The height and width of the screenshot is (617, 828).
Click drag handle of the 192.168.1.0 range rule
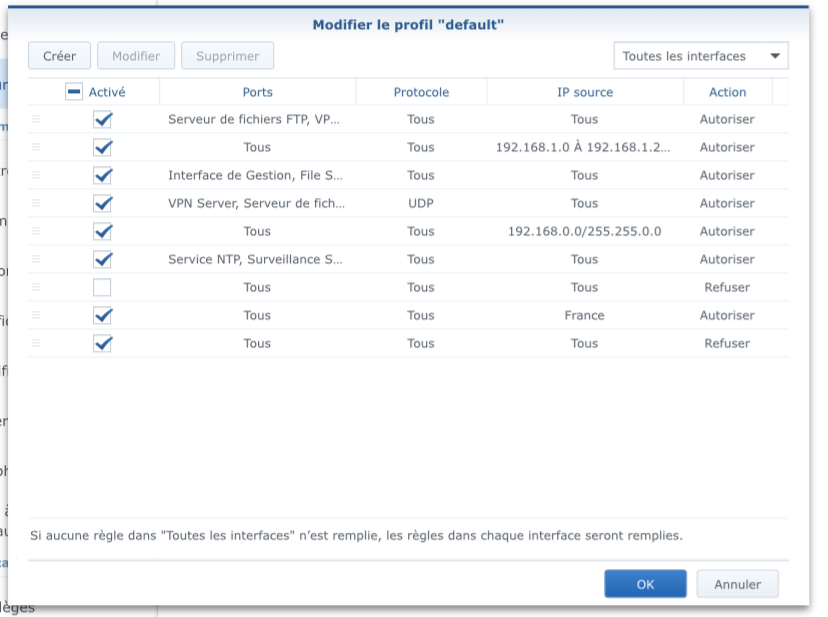[36, 147]
